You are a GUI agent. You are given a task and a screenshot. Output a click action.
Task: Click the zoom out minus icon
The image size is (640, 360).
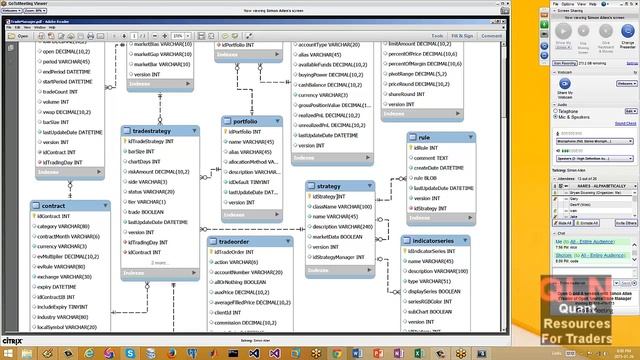155,36
